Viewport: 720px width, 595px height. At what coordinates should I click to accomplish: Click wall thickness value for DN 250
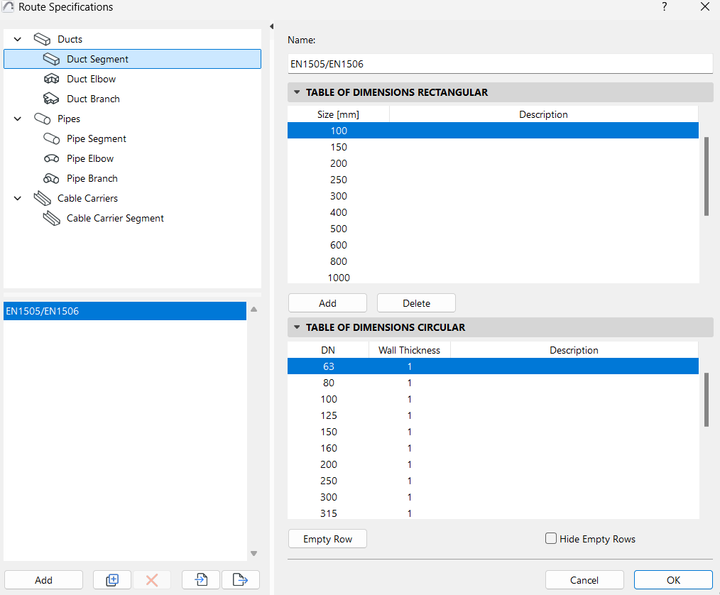click(409, 481)
